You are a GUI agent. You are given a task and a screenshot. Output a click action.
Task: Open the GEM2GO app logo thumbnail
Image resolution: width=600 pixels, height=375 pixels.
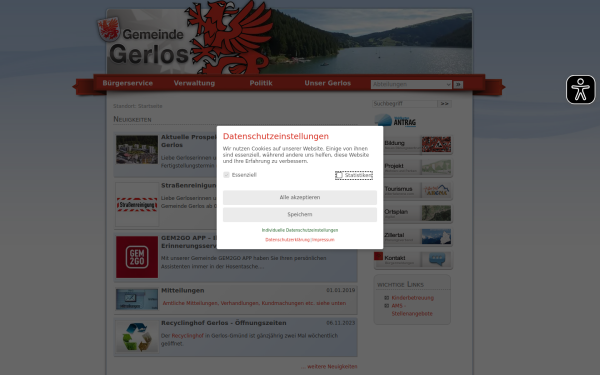click(137, 257)
